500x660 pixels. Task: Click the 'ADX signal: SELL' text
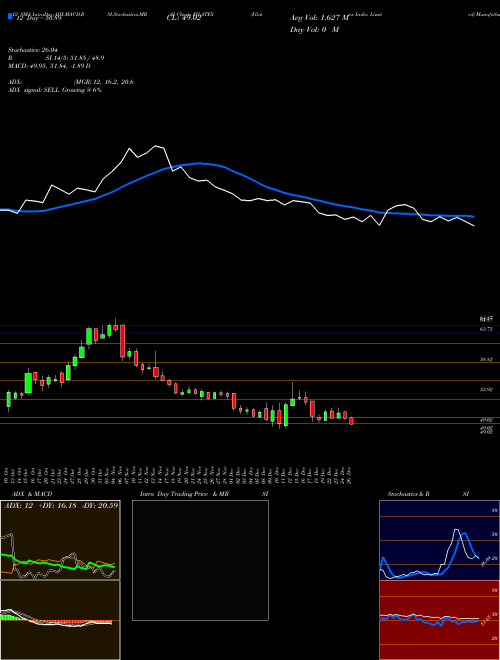[35, 90]
